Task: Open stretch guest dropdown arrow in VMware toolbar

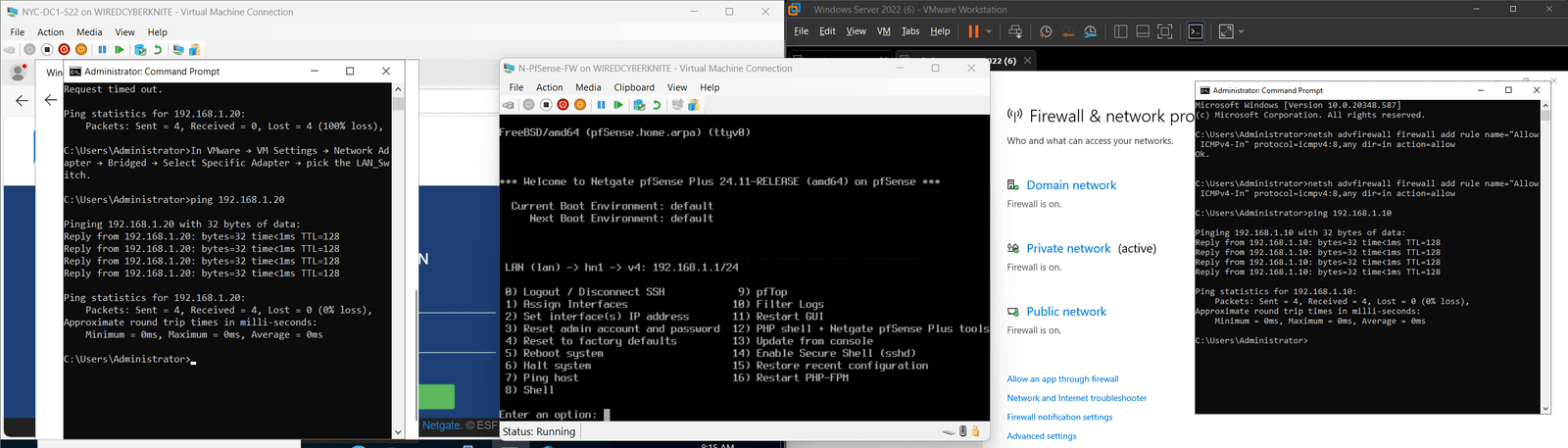Action: pos(1241,31)
